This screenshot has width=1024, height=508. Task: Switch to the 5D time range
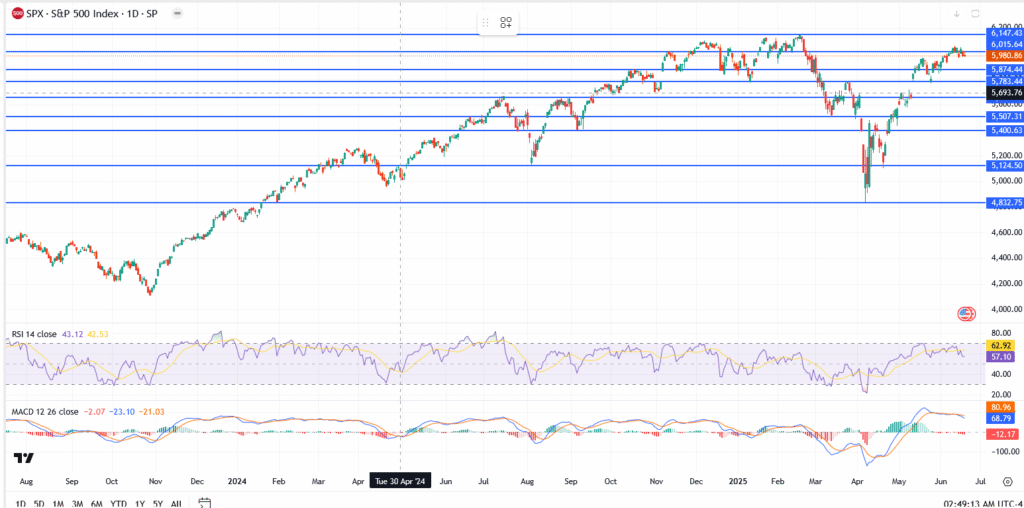[x=39, y=503]
